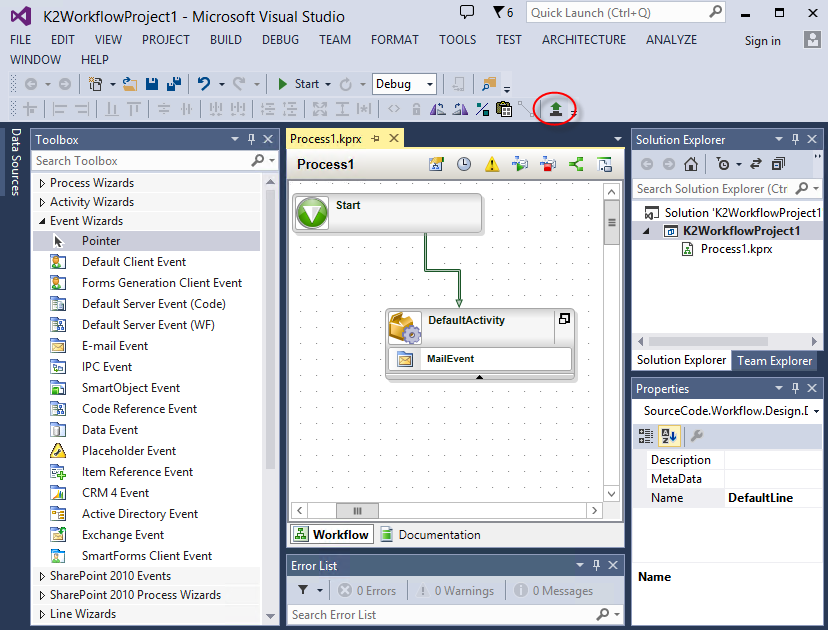Click the green branching lines icon in Process1 header
The width and height of the screenshot is (828, 630).
576,164
